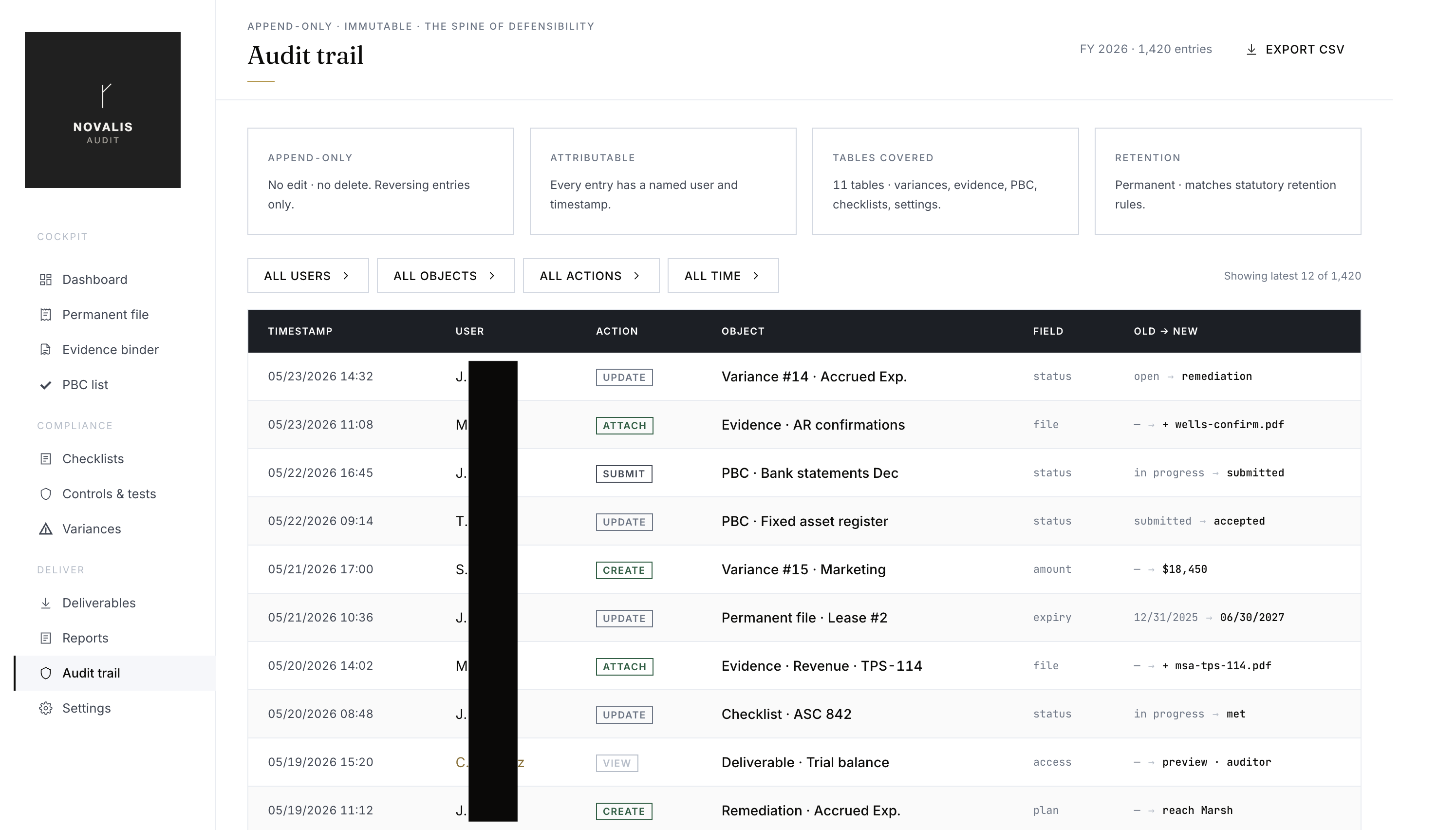Click UPDATE badge for Variance #14 row
Image resolution: width=1456 pixels, height=830 pixels.
tap(624, 377)
